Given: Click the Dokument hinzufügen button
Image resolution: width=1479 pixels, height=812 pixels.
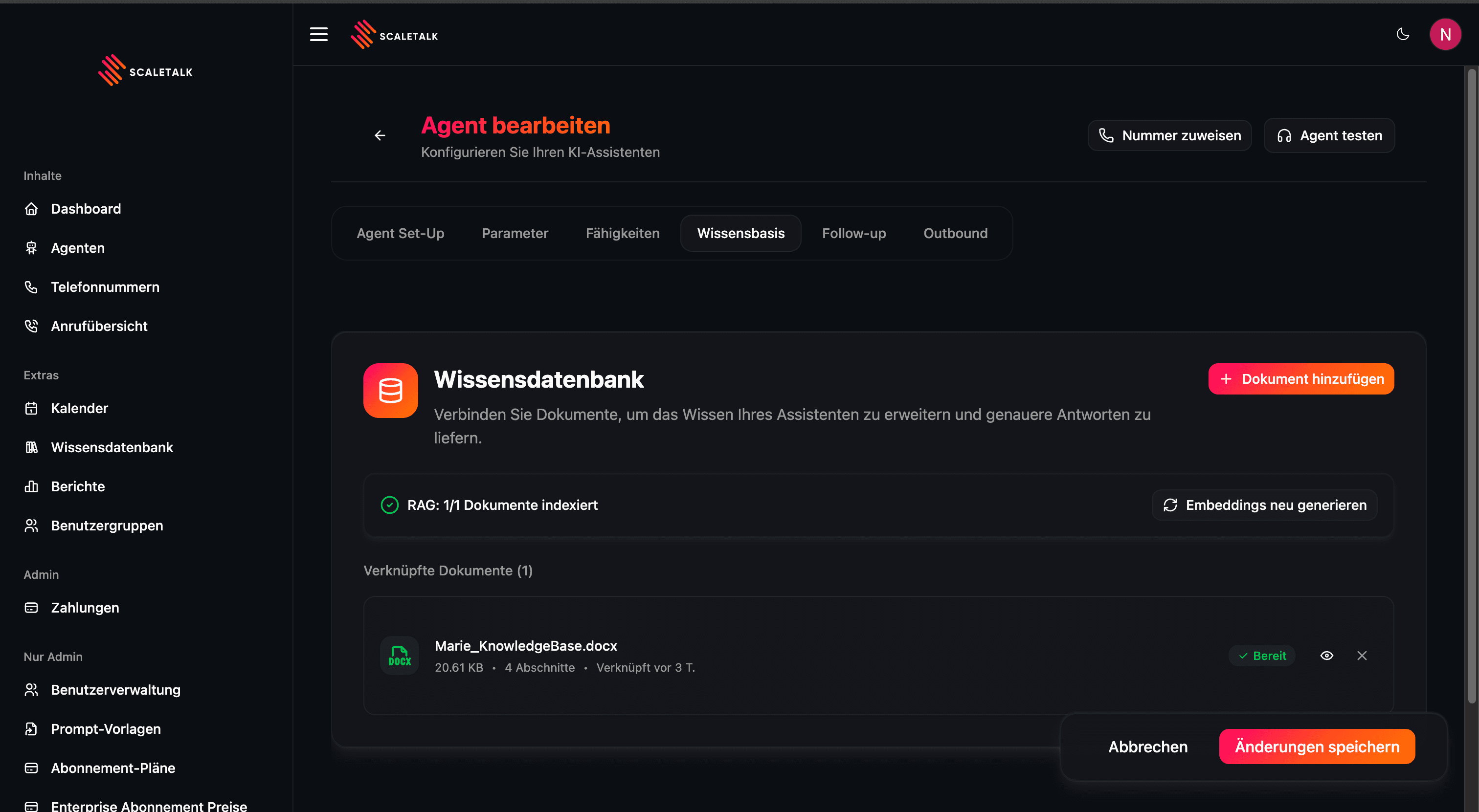Looking at the screenshot, I should click(1301, 379).
